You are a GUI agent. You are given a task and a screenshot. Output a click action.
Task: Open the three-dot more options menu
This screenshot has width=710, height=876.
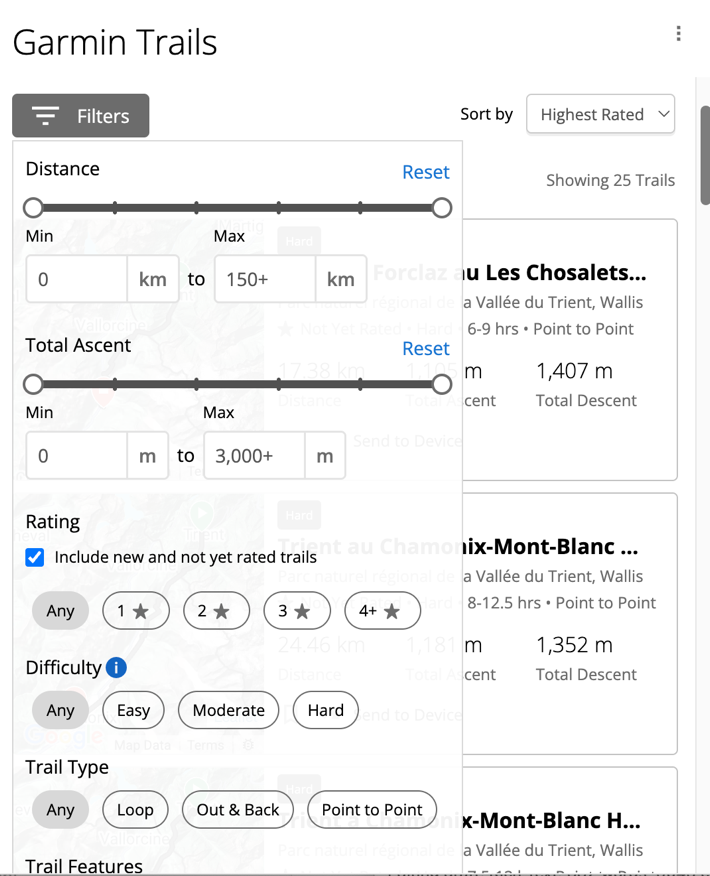coord(678,34)
